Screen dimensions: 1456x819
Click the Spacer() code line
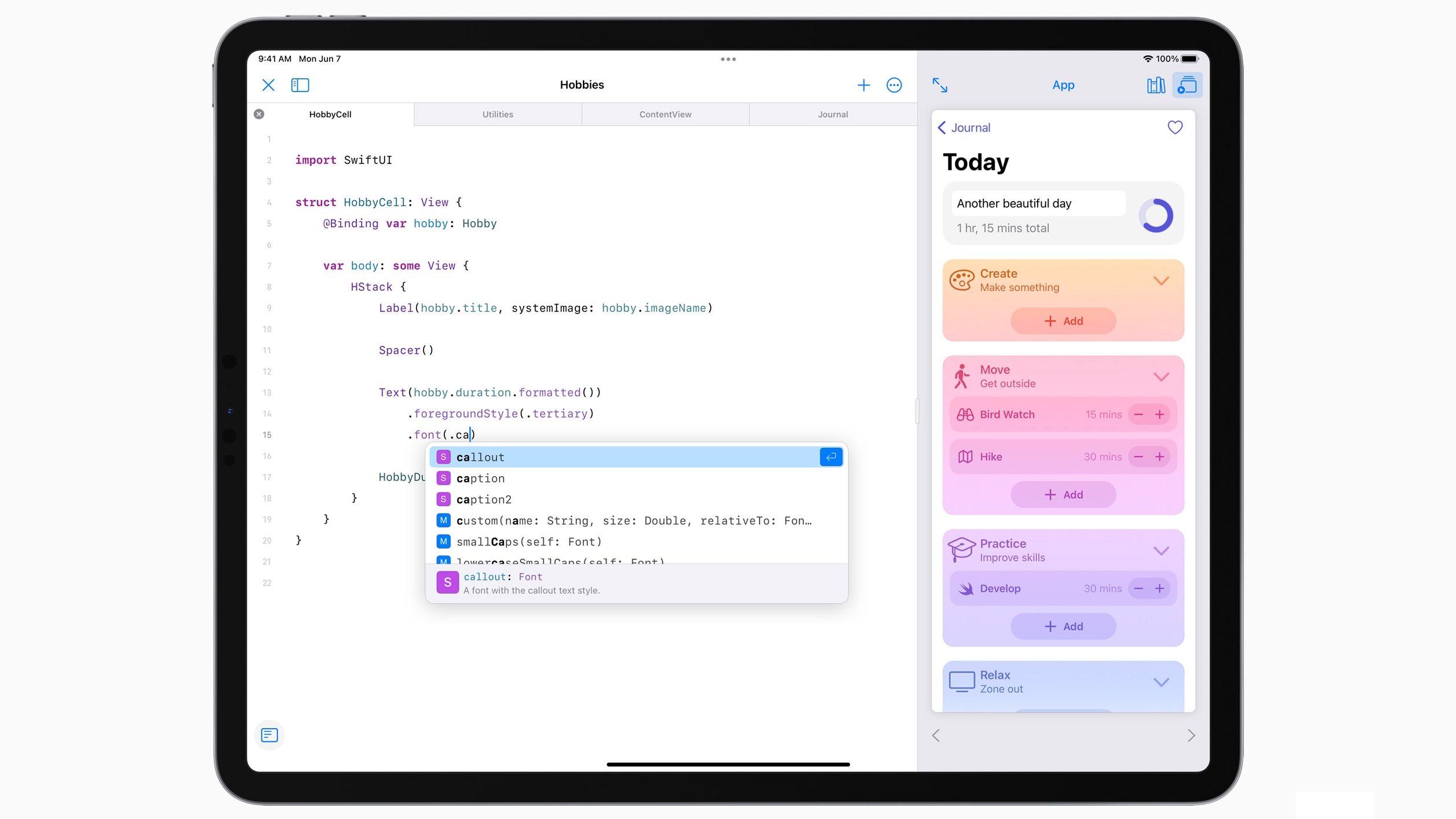click(x=406, y=350)
